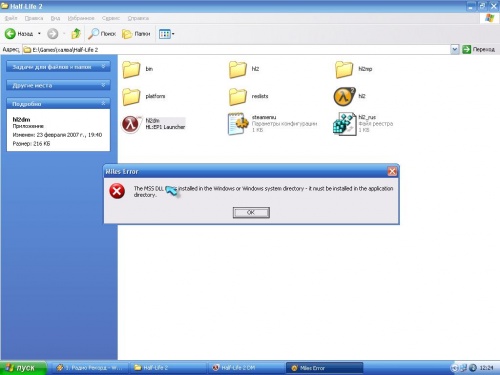Screen dimensions: 500x375
Task: Click the error message text in the dialog
Action: point(263,192)
